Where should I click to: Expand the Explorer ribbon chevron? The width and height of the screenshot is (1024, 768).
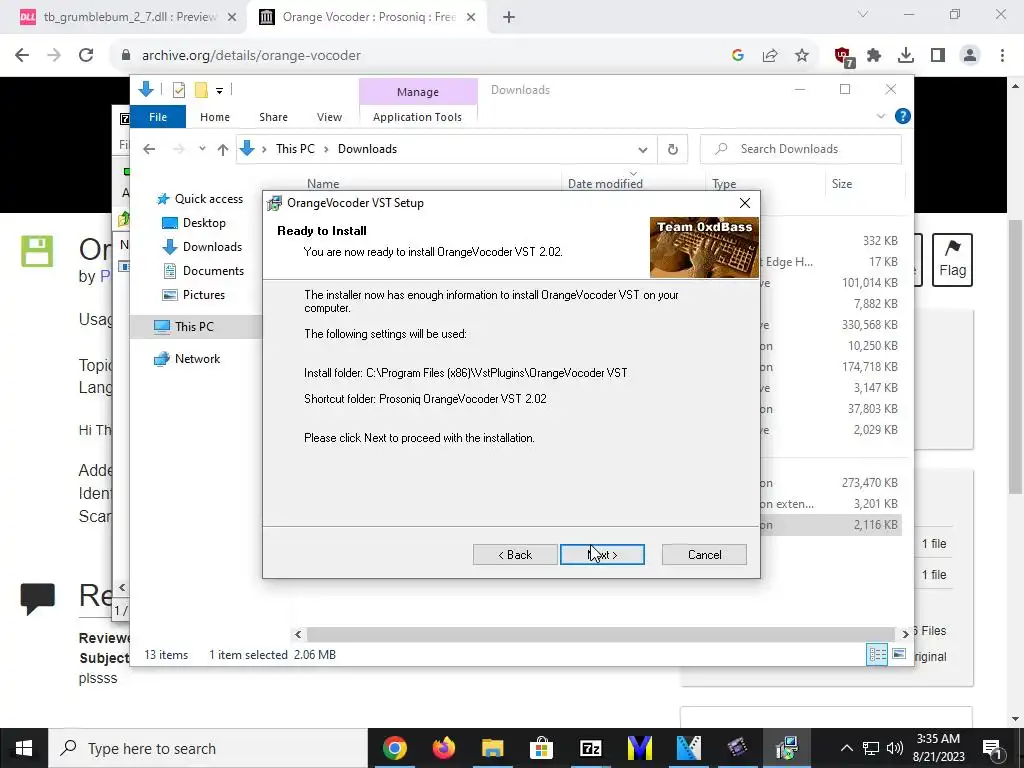pyautogui.click(x=880, y=116)
